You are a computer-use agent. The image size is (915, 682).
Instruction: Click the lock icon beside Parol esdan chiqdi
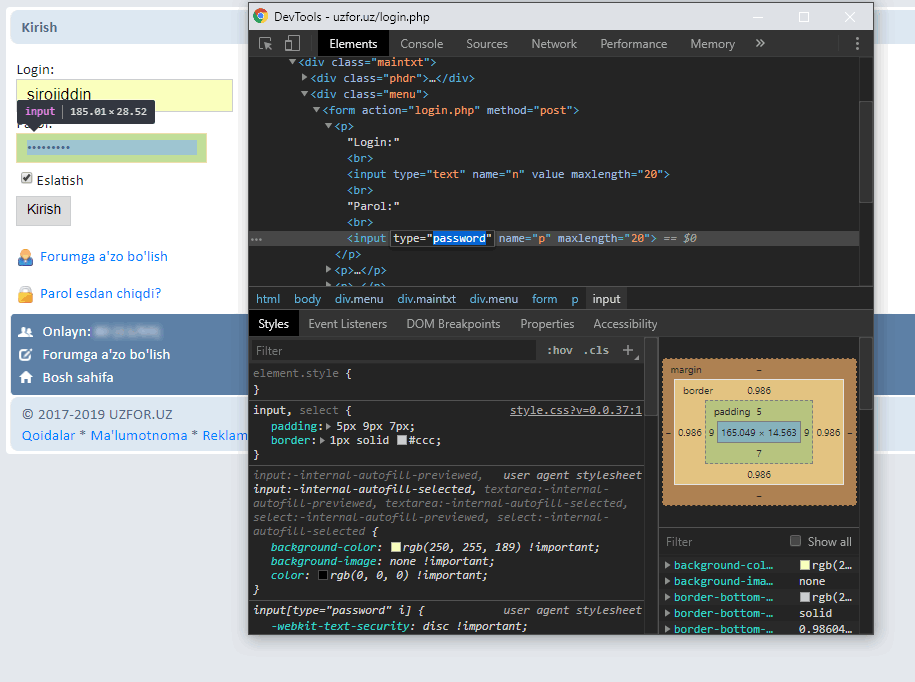pos(25,294)
